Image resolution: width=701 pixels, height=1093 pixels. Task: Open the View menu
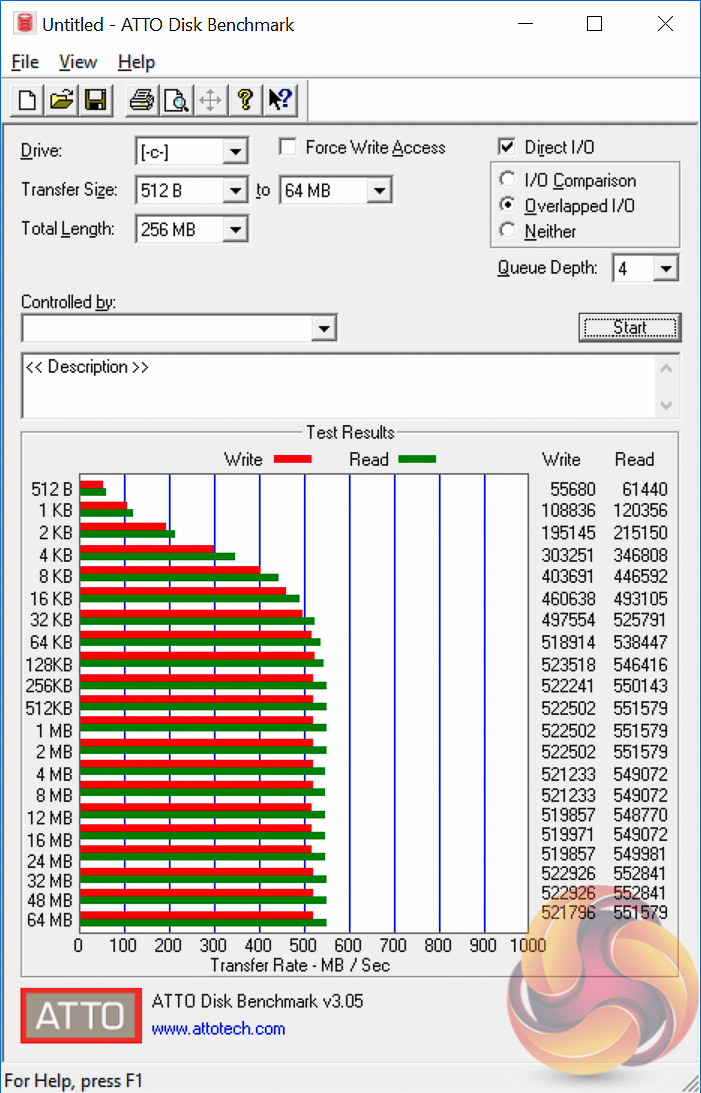(77, 62)
